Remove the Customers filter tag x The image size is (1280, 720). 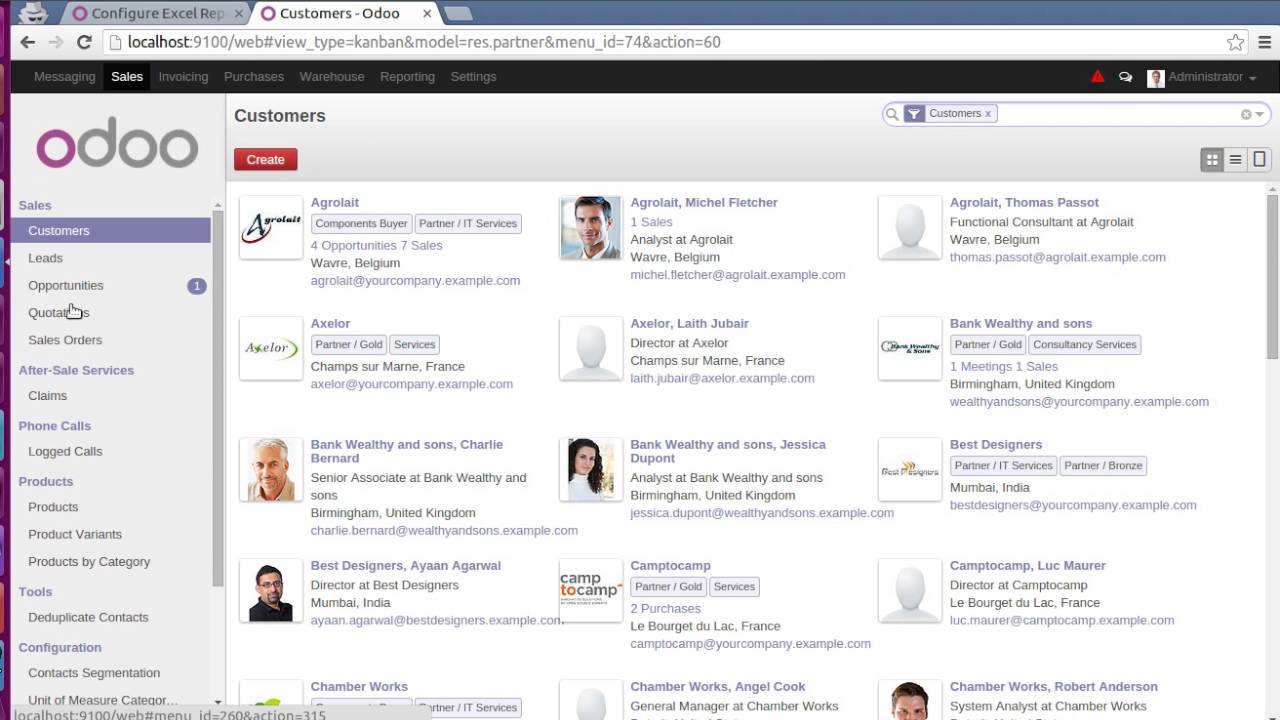pos(988,114)
